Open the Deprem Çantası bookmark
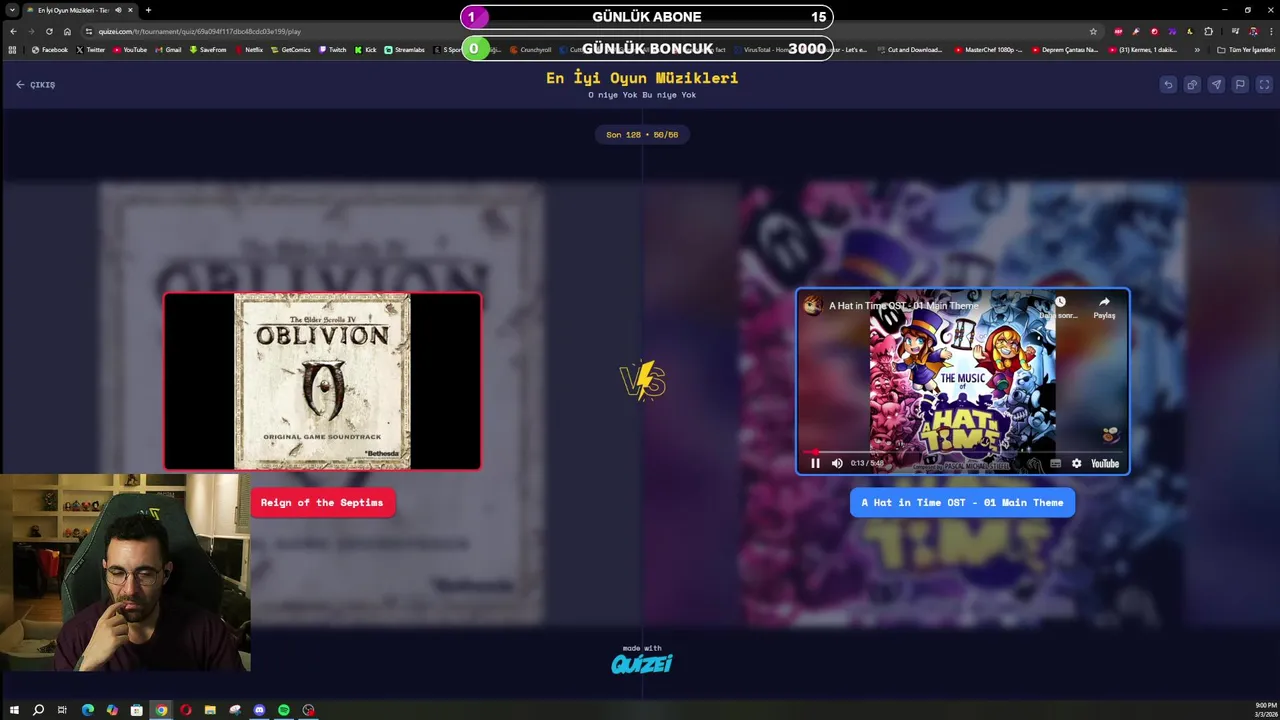This screenshot has height=720, width=1280. tap(1063, 50)
